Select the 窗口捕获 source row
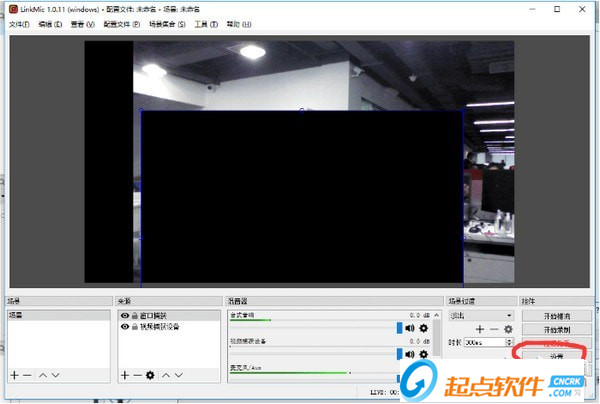 click(169, 316)
